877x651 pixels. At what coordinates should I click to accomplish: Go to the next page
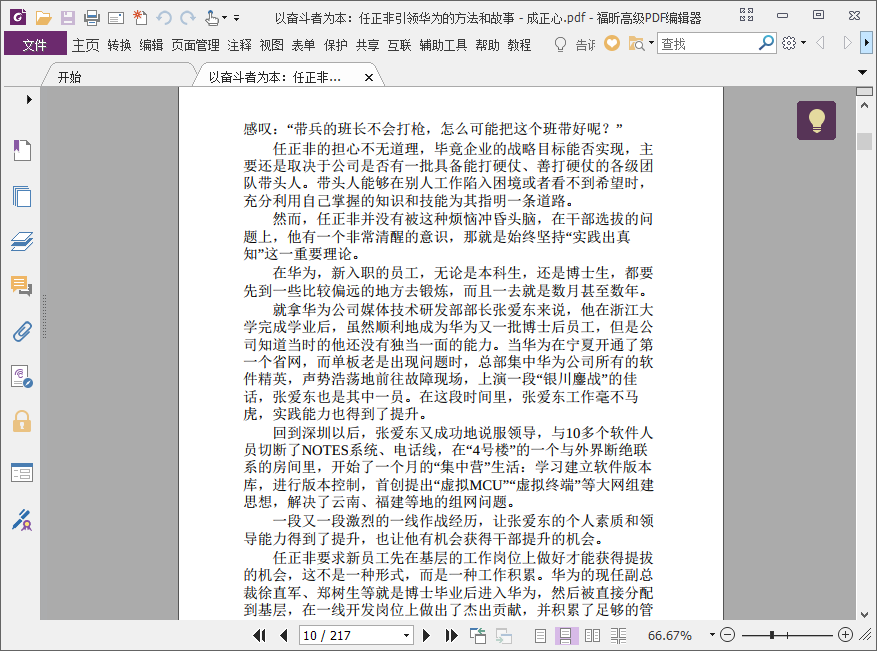click(x=426, y=635)
